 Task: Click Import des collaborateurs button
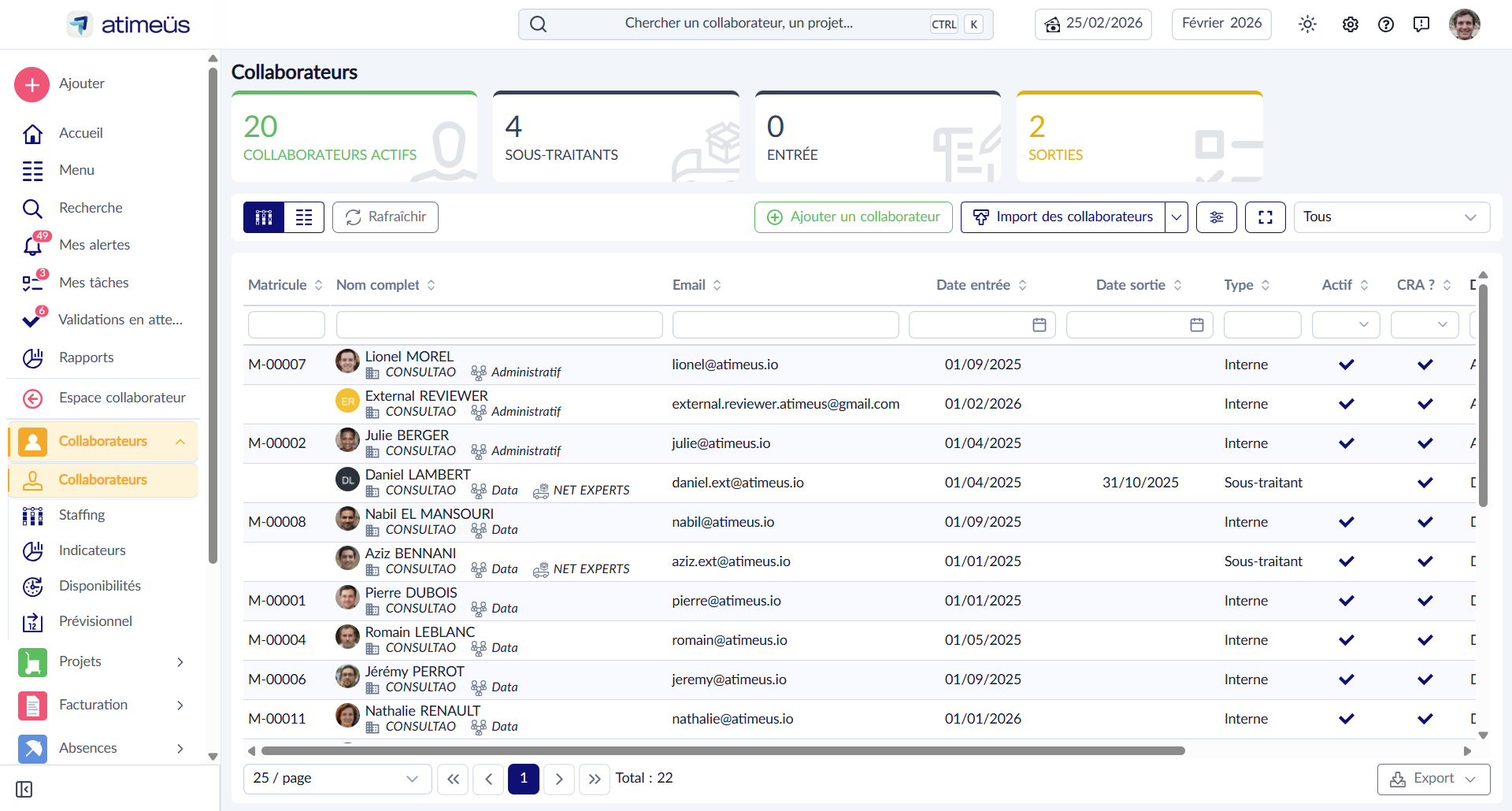click(x=1063, y=217)
